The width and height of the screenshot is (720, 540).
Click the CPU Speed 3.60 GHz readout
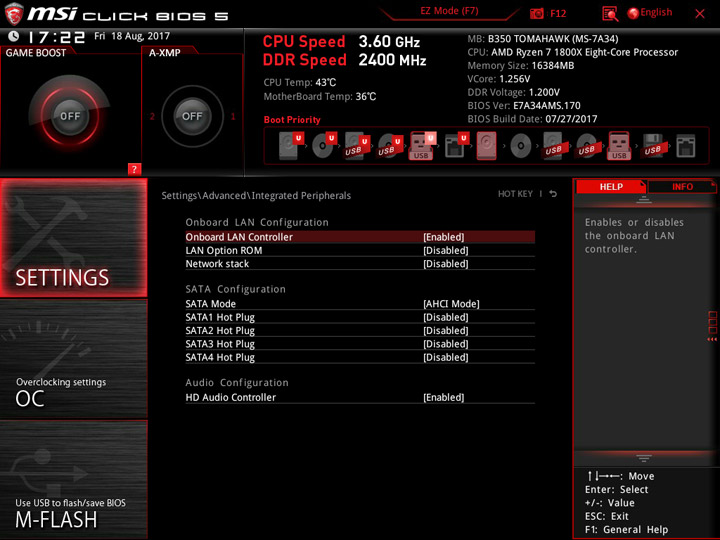[341, 41]
